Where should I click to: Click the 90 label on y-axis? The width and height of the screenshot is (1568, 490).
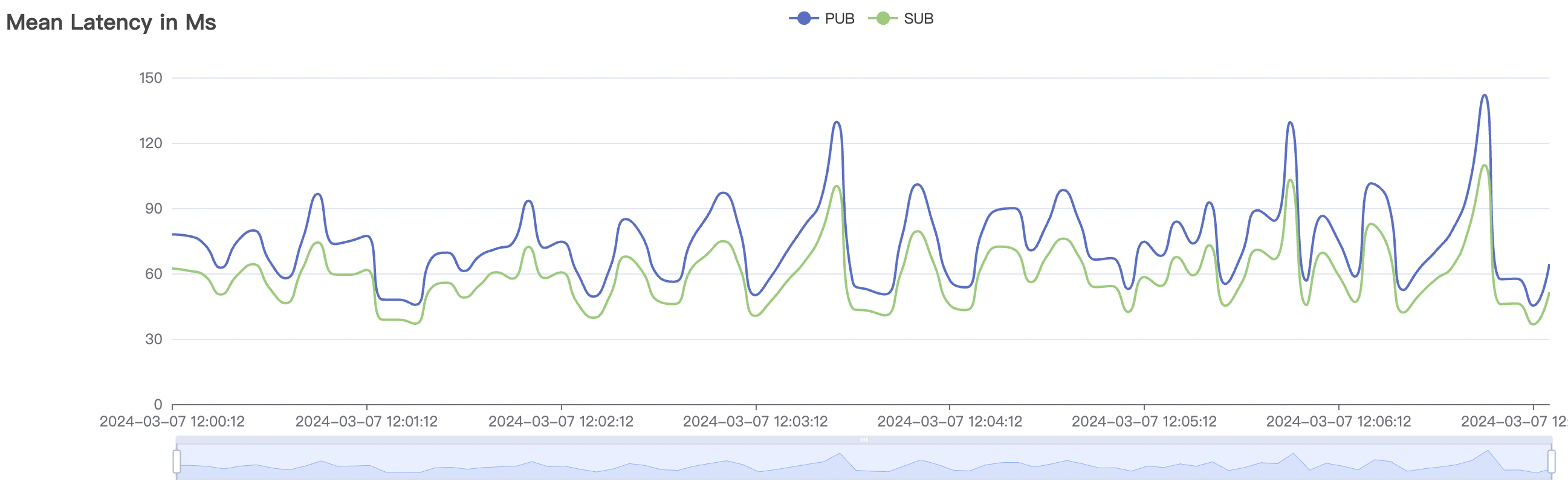tap(154, 209)
